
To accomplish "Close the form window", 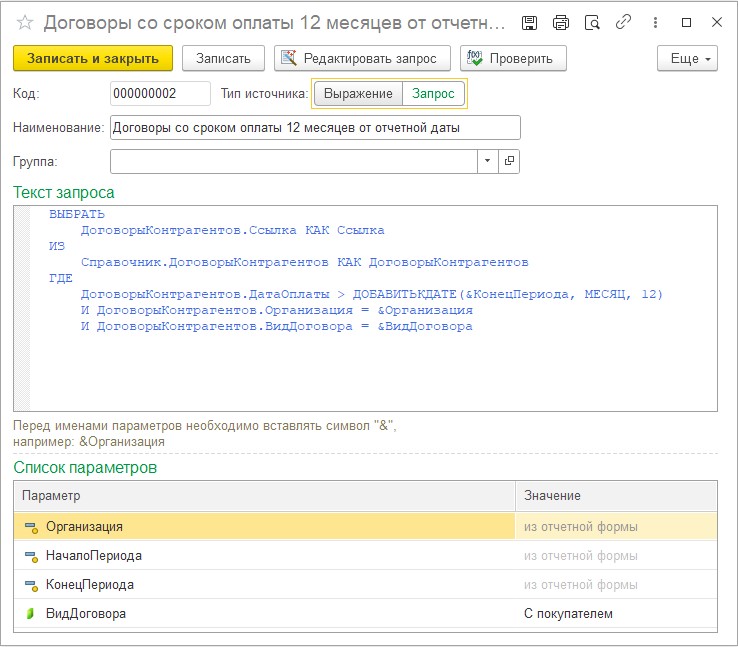I will [717, 22].
